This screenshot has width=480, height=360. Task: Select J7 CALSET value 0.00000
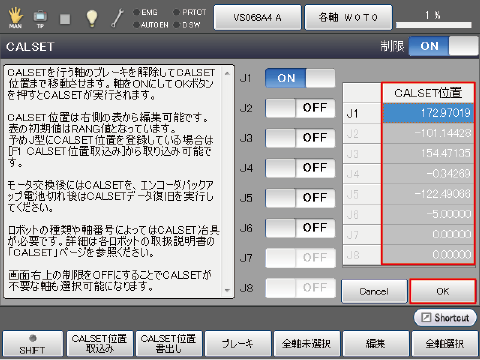(428, 235)
